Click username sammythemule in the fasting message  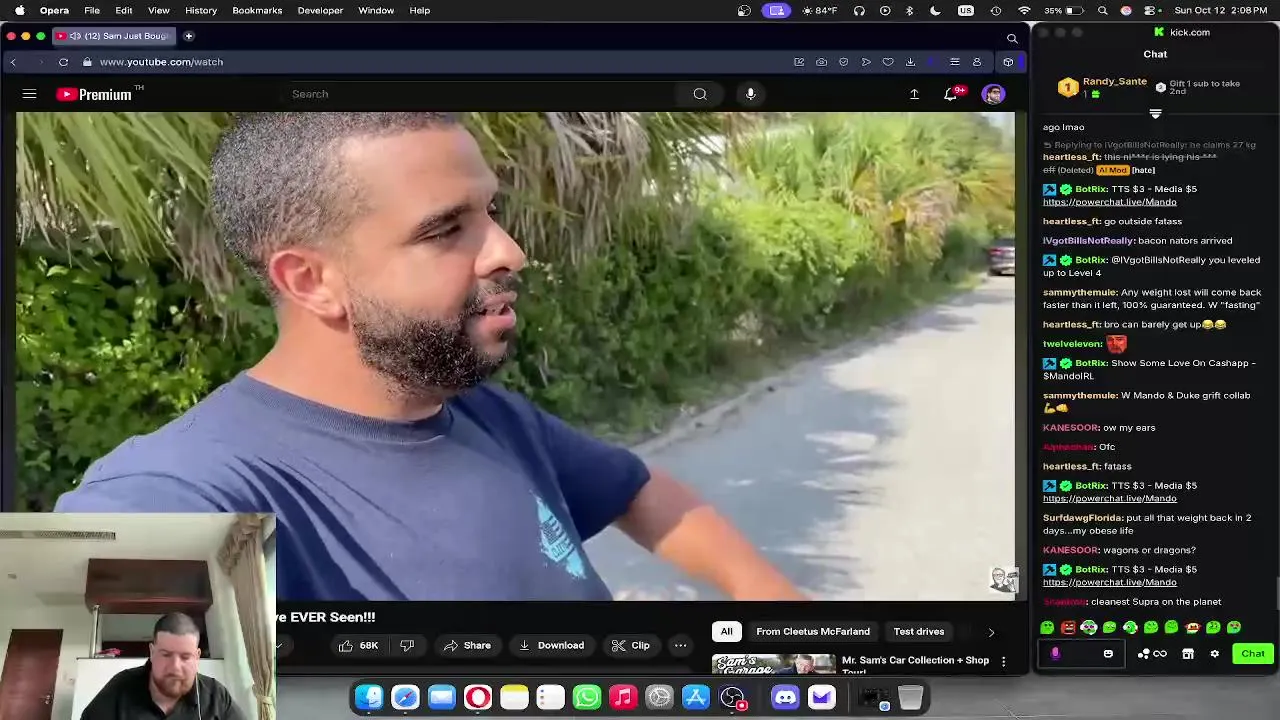[1079, 293]
